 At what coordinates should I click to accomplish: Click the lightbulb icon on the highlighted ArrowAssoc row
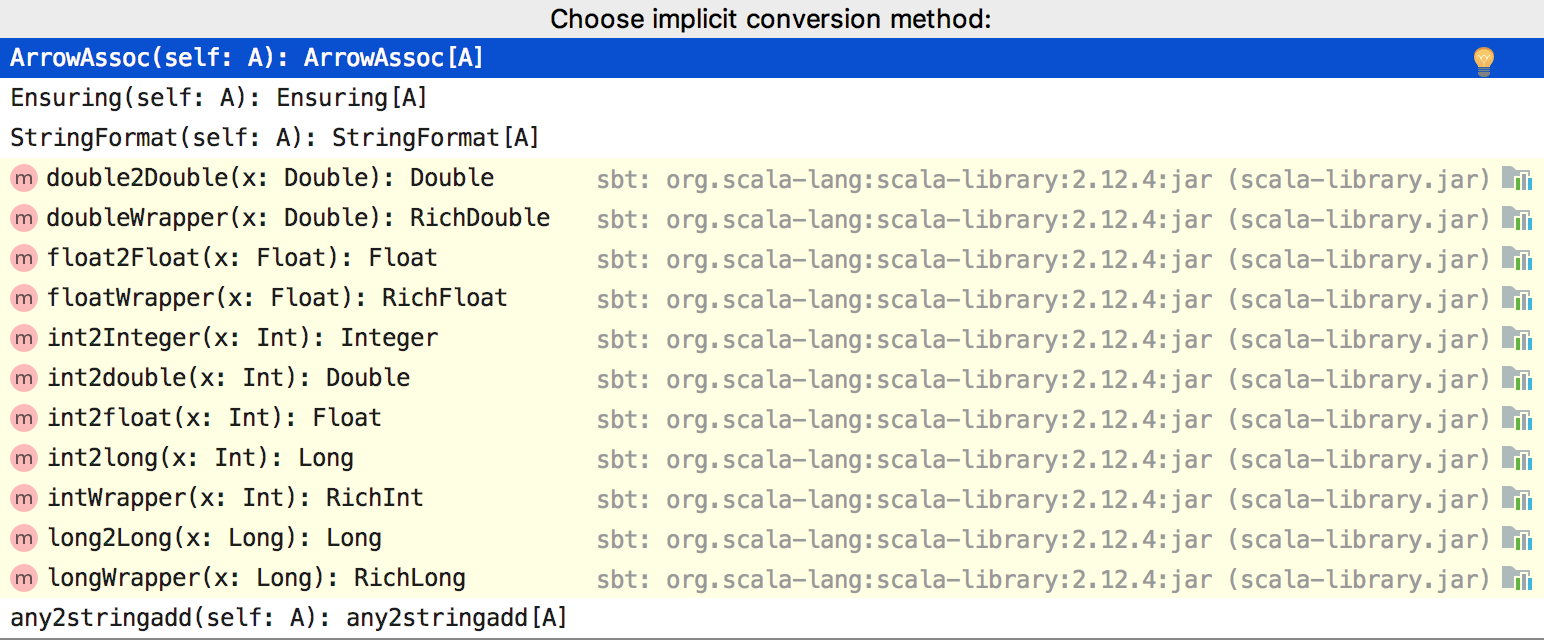pyautogui.click(x=1483, y=58)
